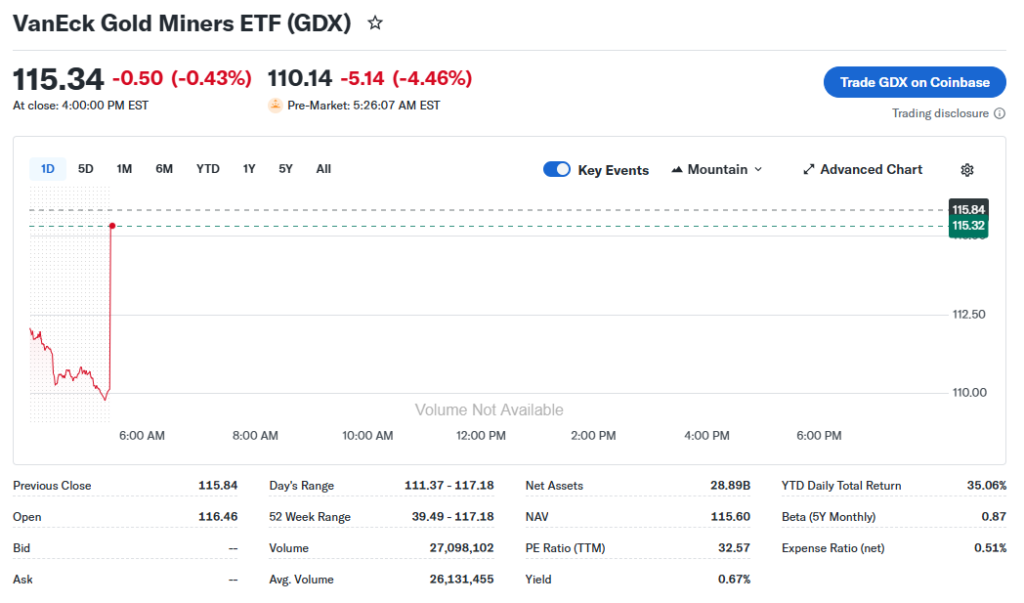Click the Advanced Chart expand arrows icon

tap(809, 170)
